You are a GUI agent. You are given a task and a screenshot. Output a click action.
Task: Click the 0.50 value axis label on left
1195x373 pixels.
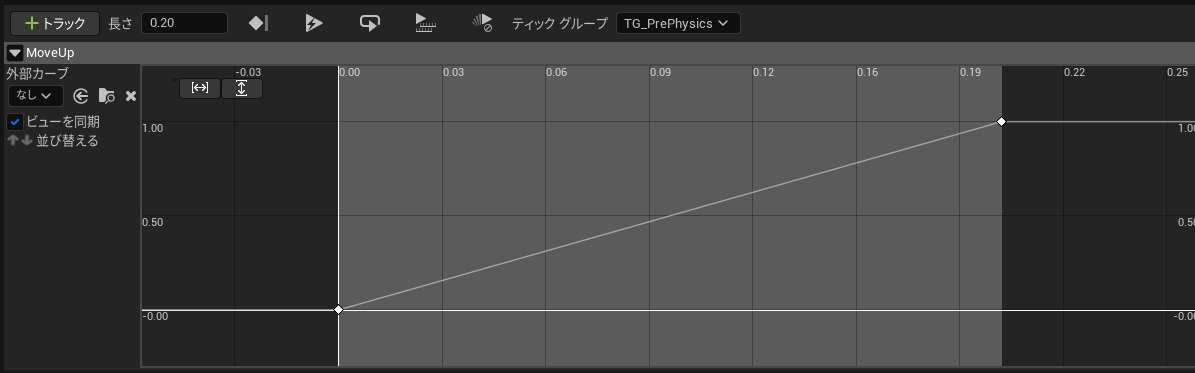153,222
